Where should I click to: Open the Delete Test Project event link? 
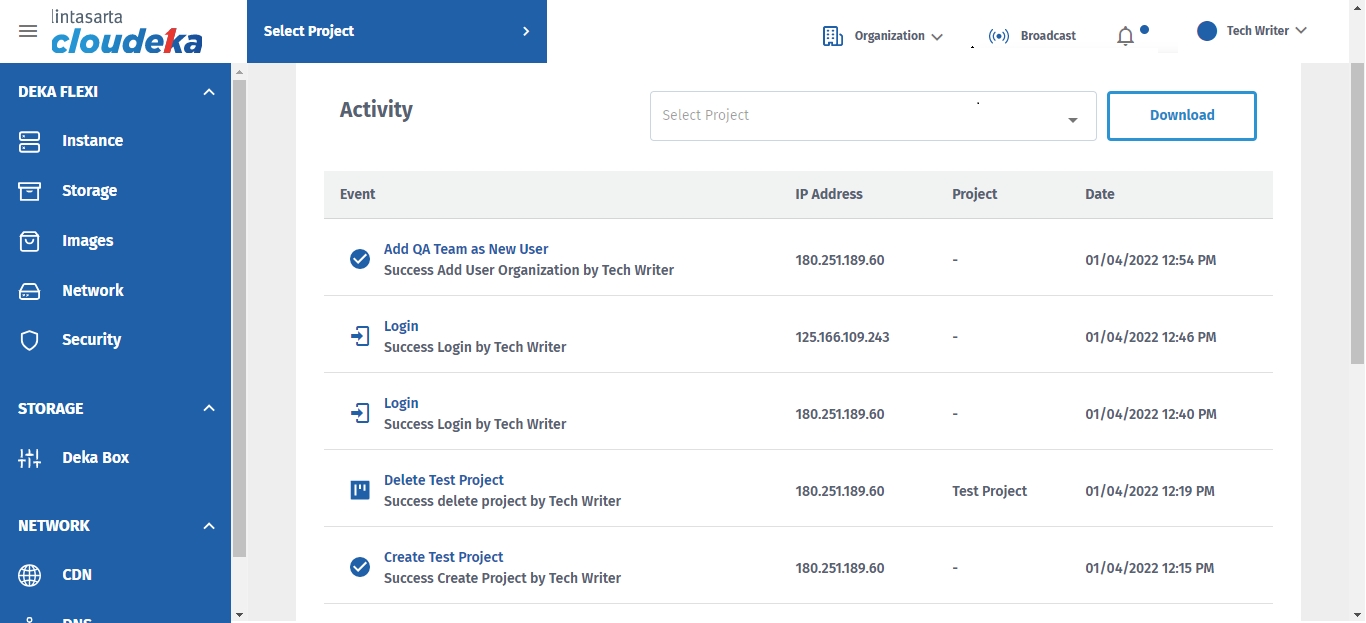click(x=443, y=480)
